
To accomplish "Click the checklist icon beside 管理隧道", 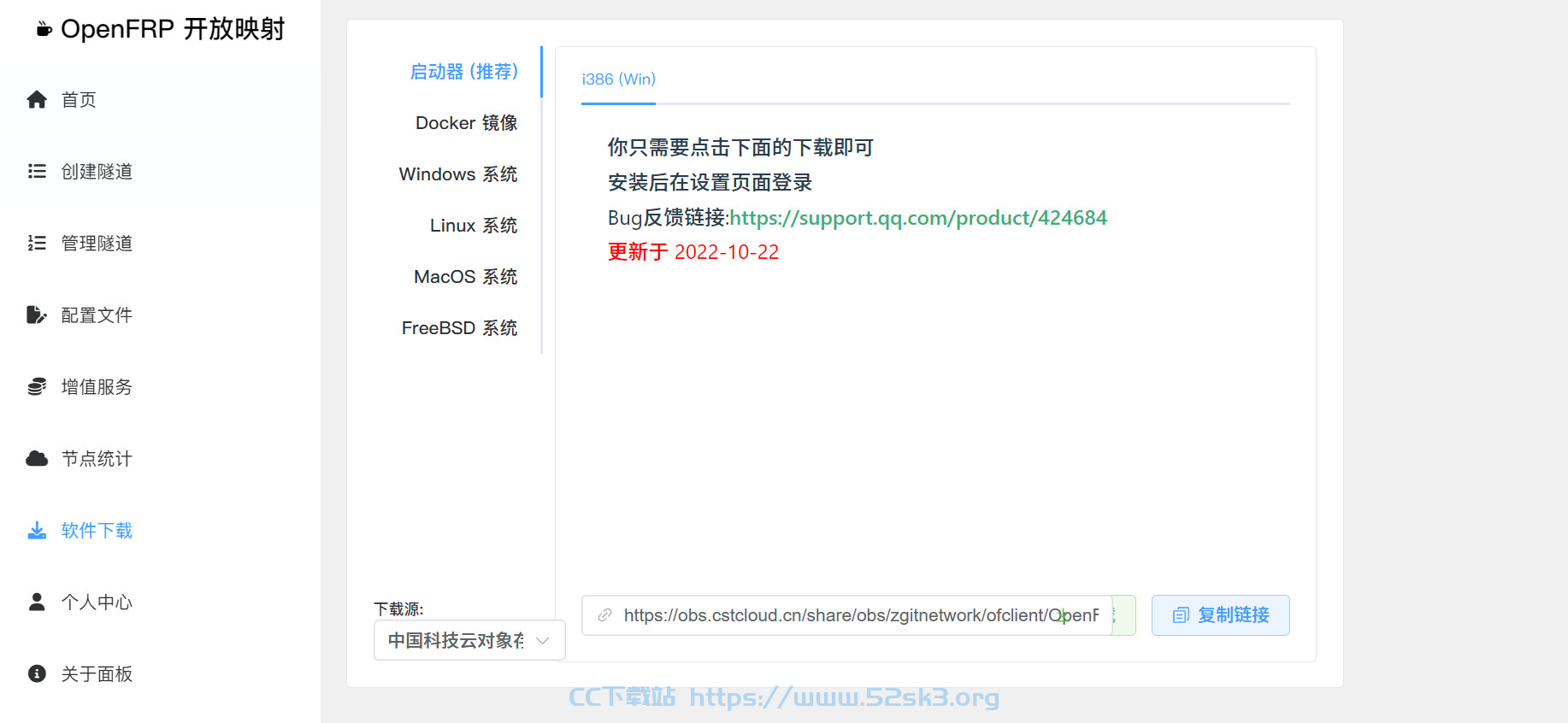I will click(37, 244).
